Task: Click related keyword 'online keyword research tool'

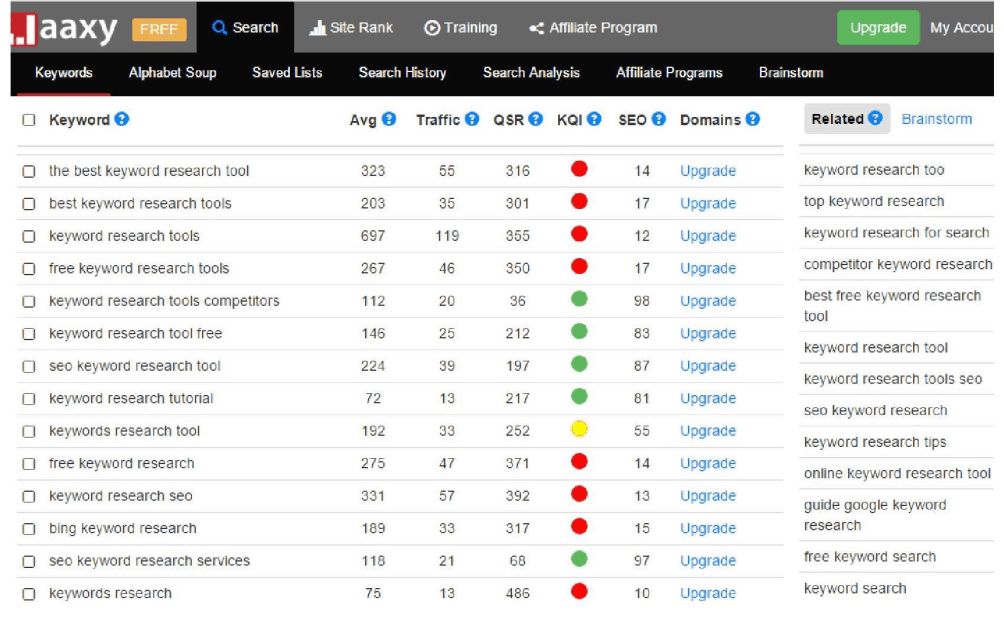Action: [x=897, y=474]
